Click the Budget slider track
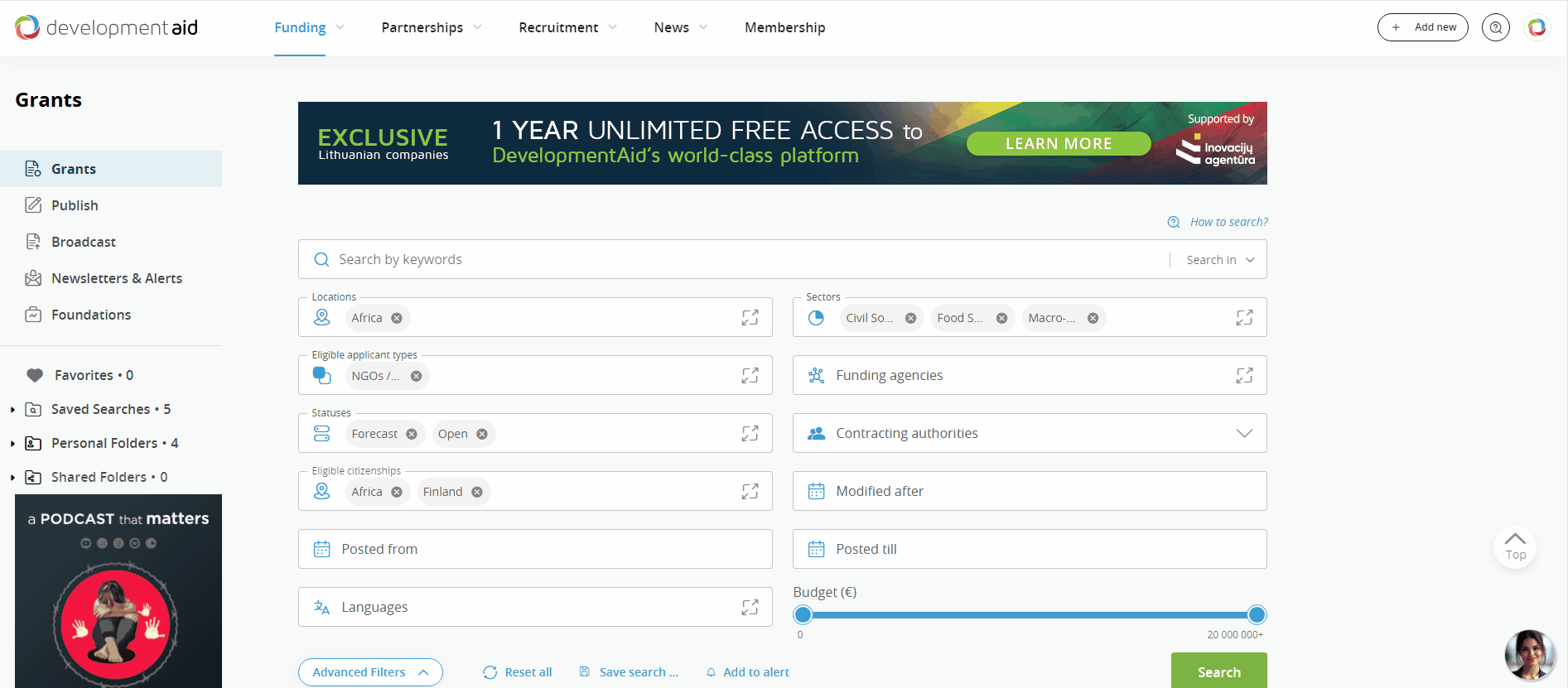 (1030, 615)
